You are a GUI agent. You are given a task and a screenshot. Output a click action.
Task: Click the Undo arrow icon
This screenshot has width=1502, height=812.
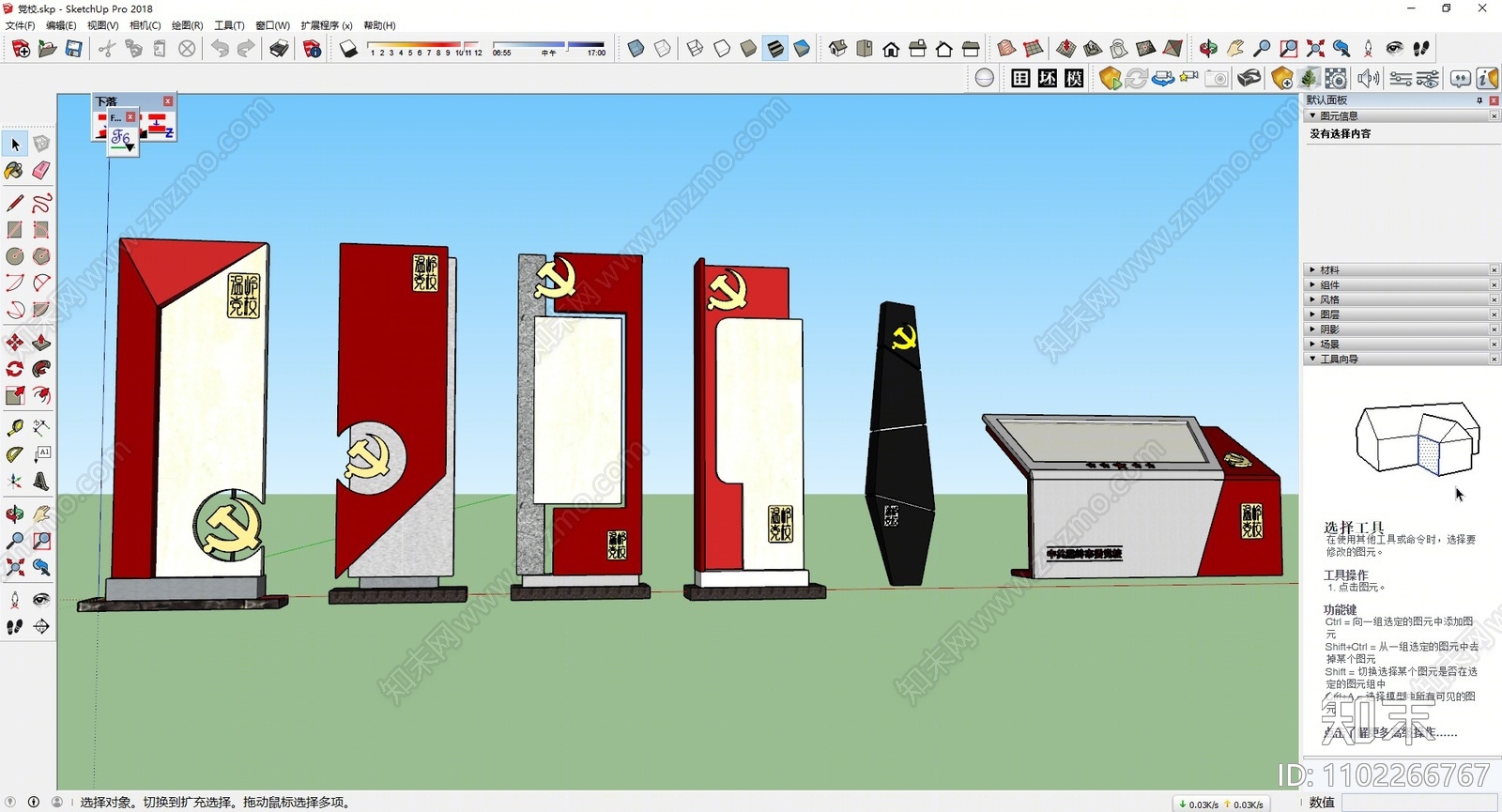(x=220, y=48)
